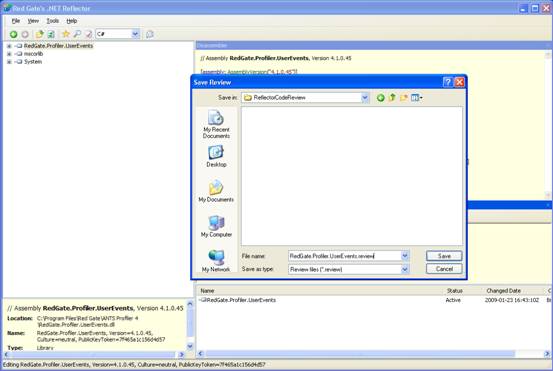Go to Desktop in the places bar

(216, 156)
